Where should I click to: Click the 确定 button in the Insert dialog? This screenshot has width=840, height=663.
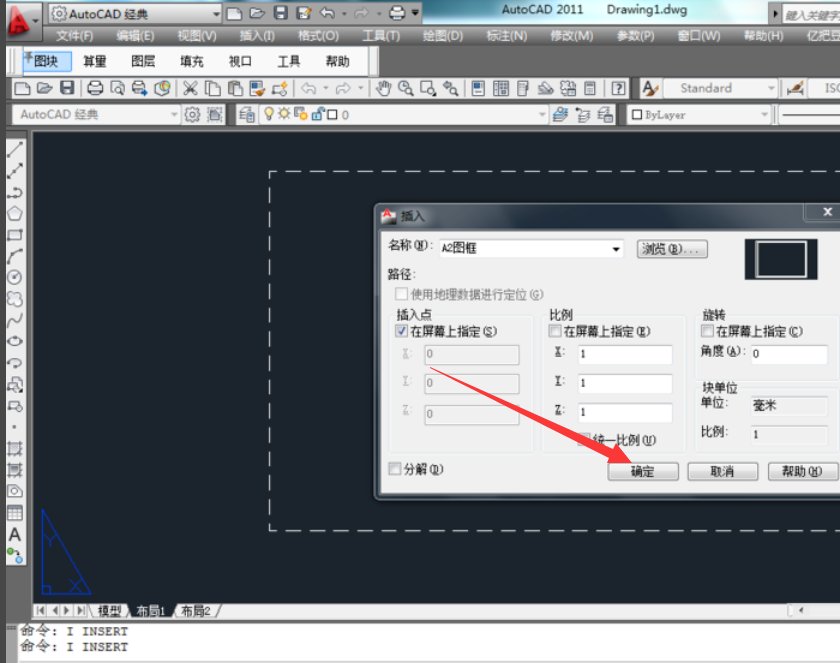(x=643, y=471)
